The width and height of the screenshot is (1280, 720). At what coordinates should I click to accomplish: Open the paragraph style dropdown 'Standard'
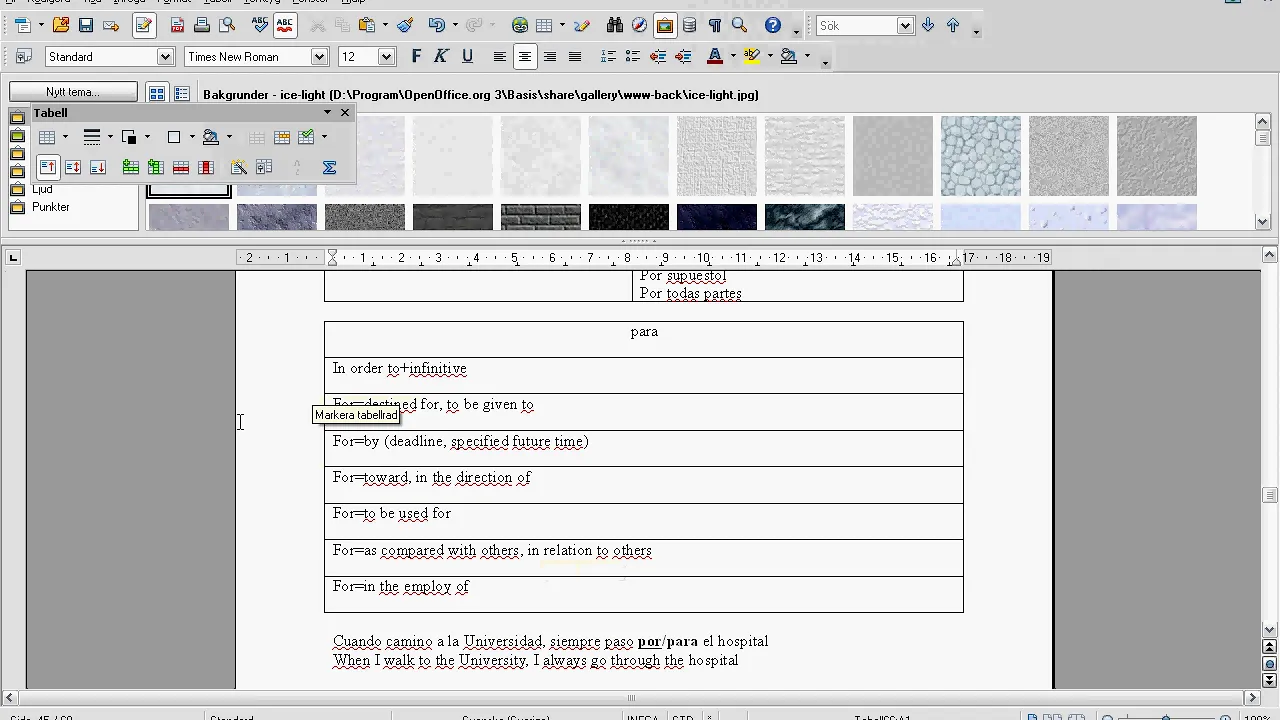click(x=166, y=57)
